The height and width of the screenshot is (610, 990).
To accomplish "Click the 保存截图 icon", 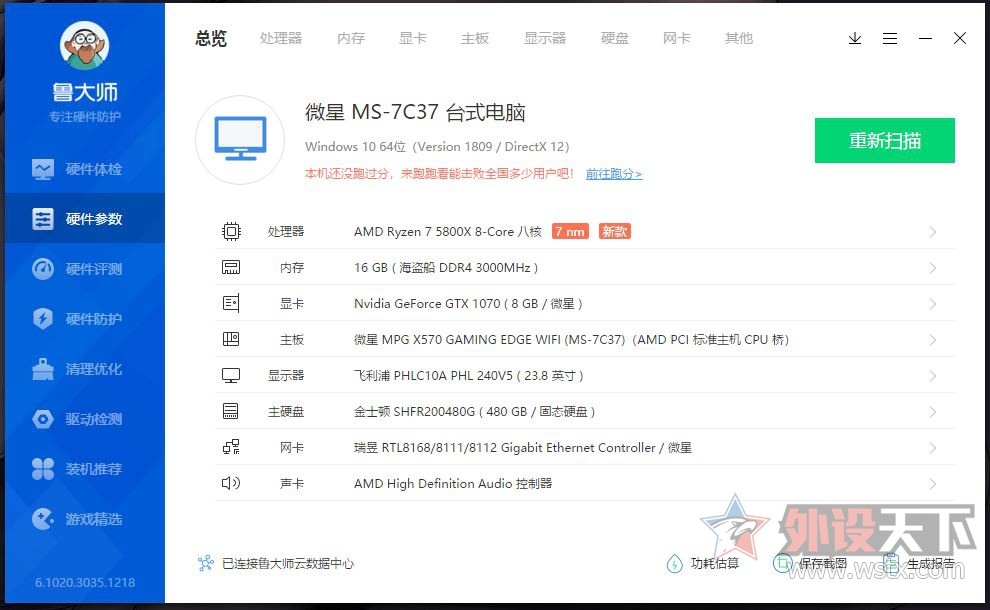I will tap(782, 563).
